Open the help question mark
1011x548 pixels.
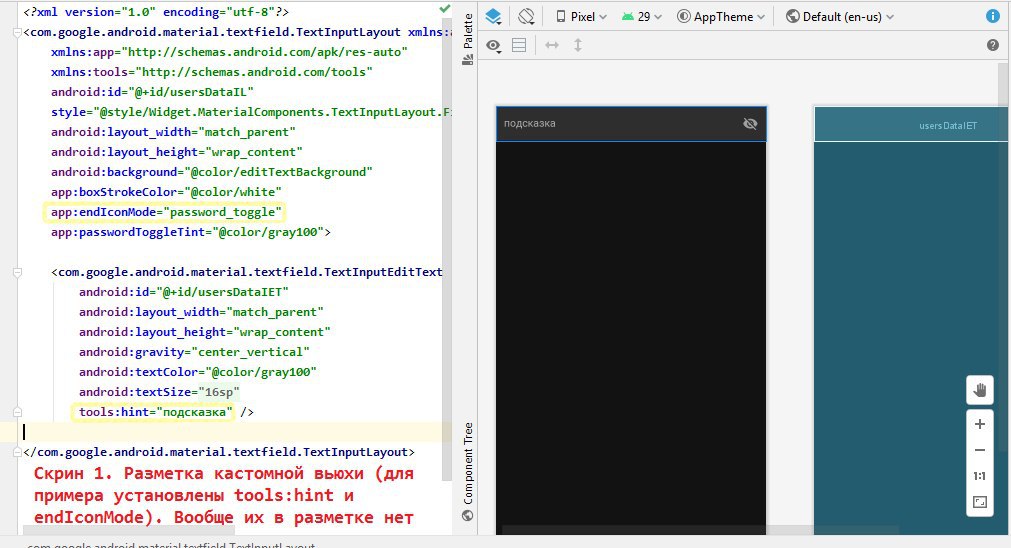click(993, 45)
